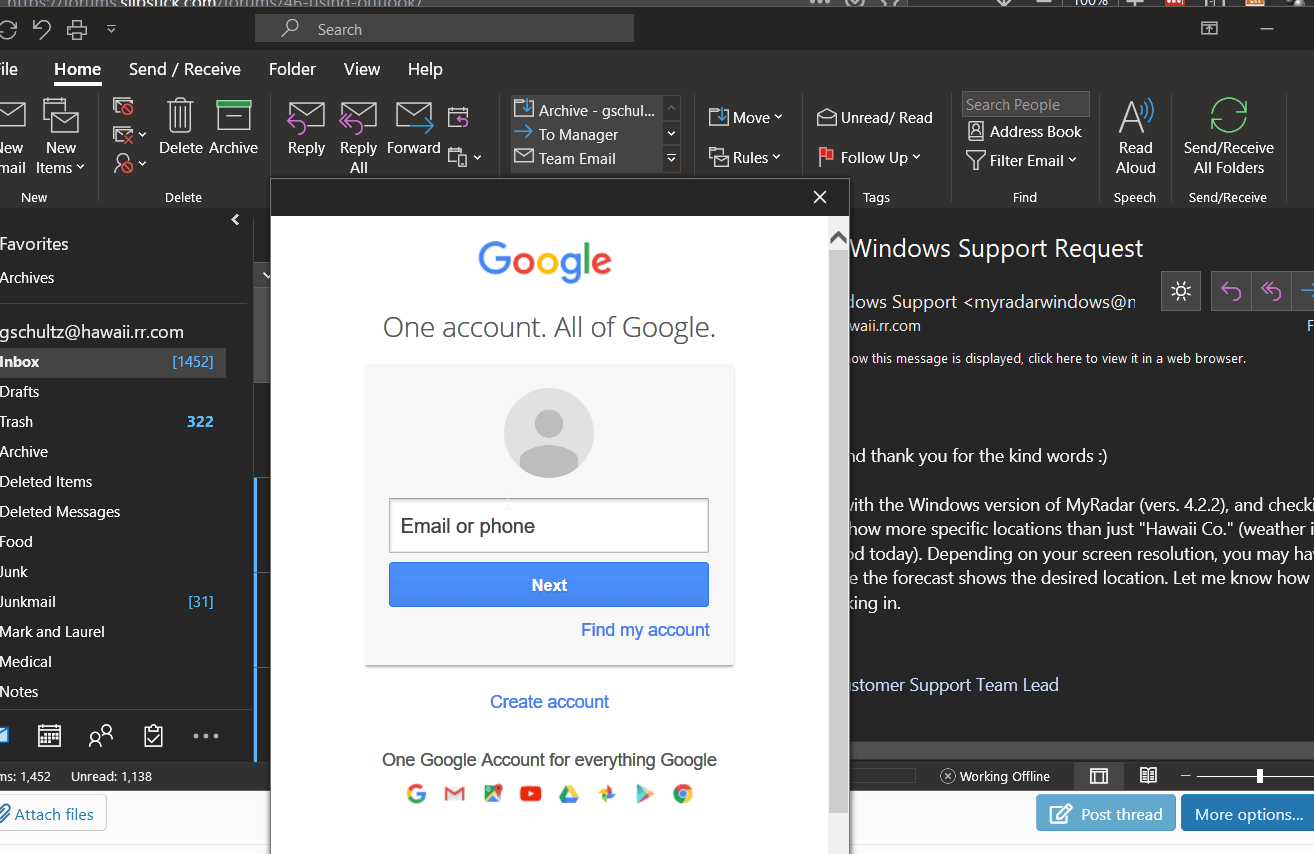Open the Help ribbon tab
Image resolution: width=1314 pixels, height=854 pixels.
point(425,69)
